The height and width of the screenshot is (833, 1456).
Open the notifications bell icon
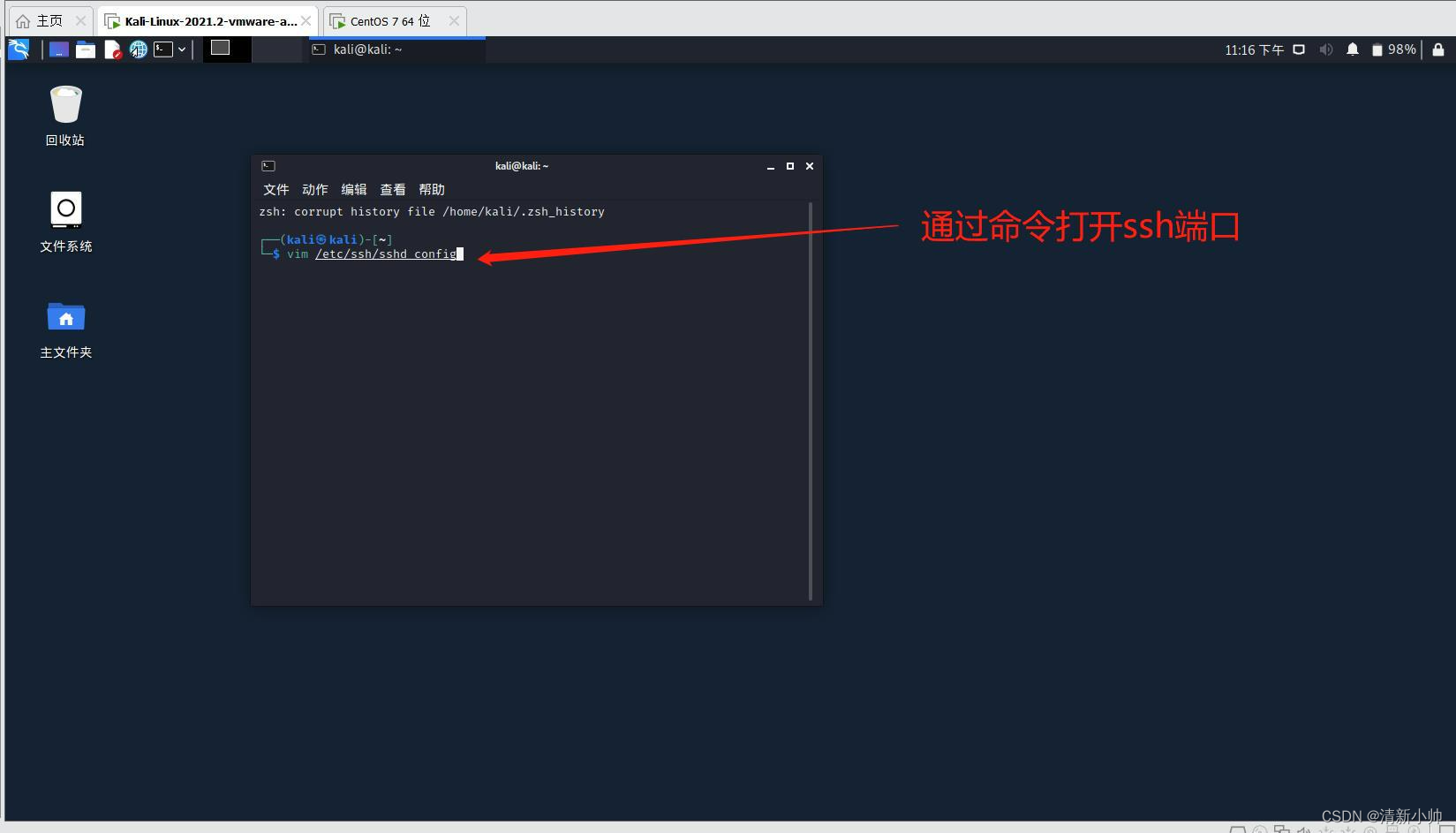(1353, 50)
